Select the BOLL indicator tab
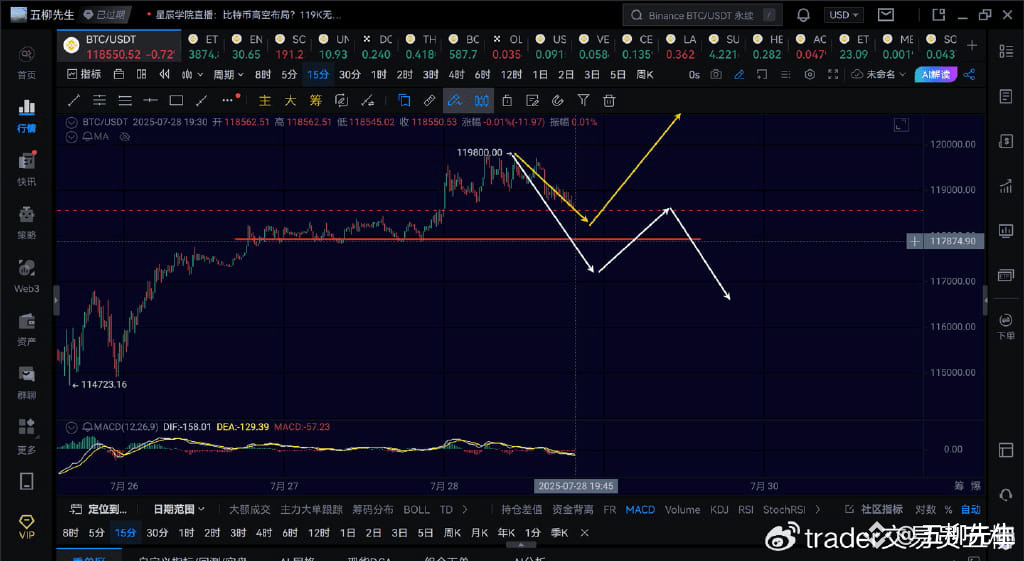The height and width of the screenshot is (561, 1024). pos(416,509)
